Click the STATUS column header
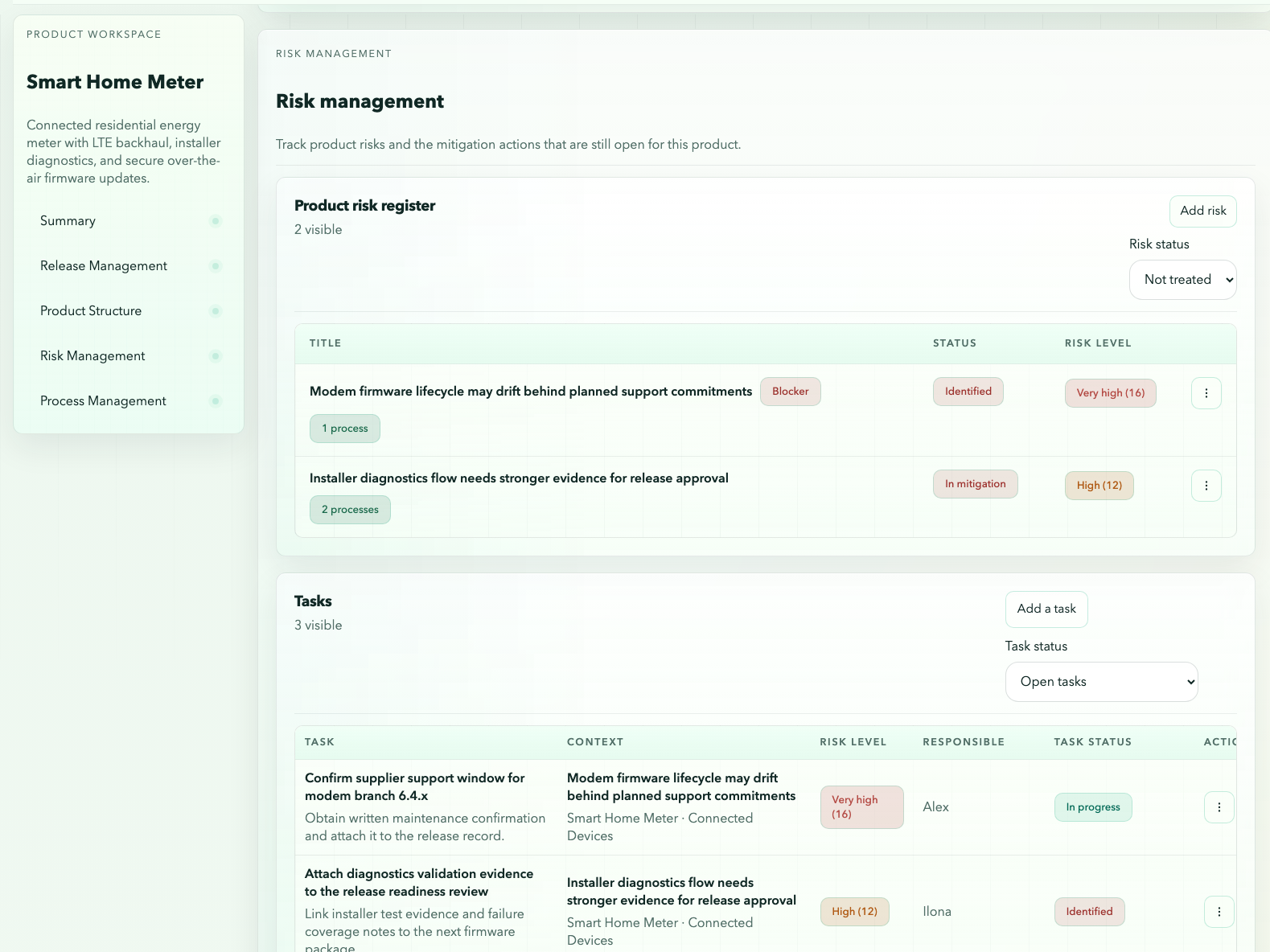This screenshot has height=952, width=1270. coord(954,343)
